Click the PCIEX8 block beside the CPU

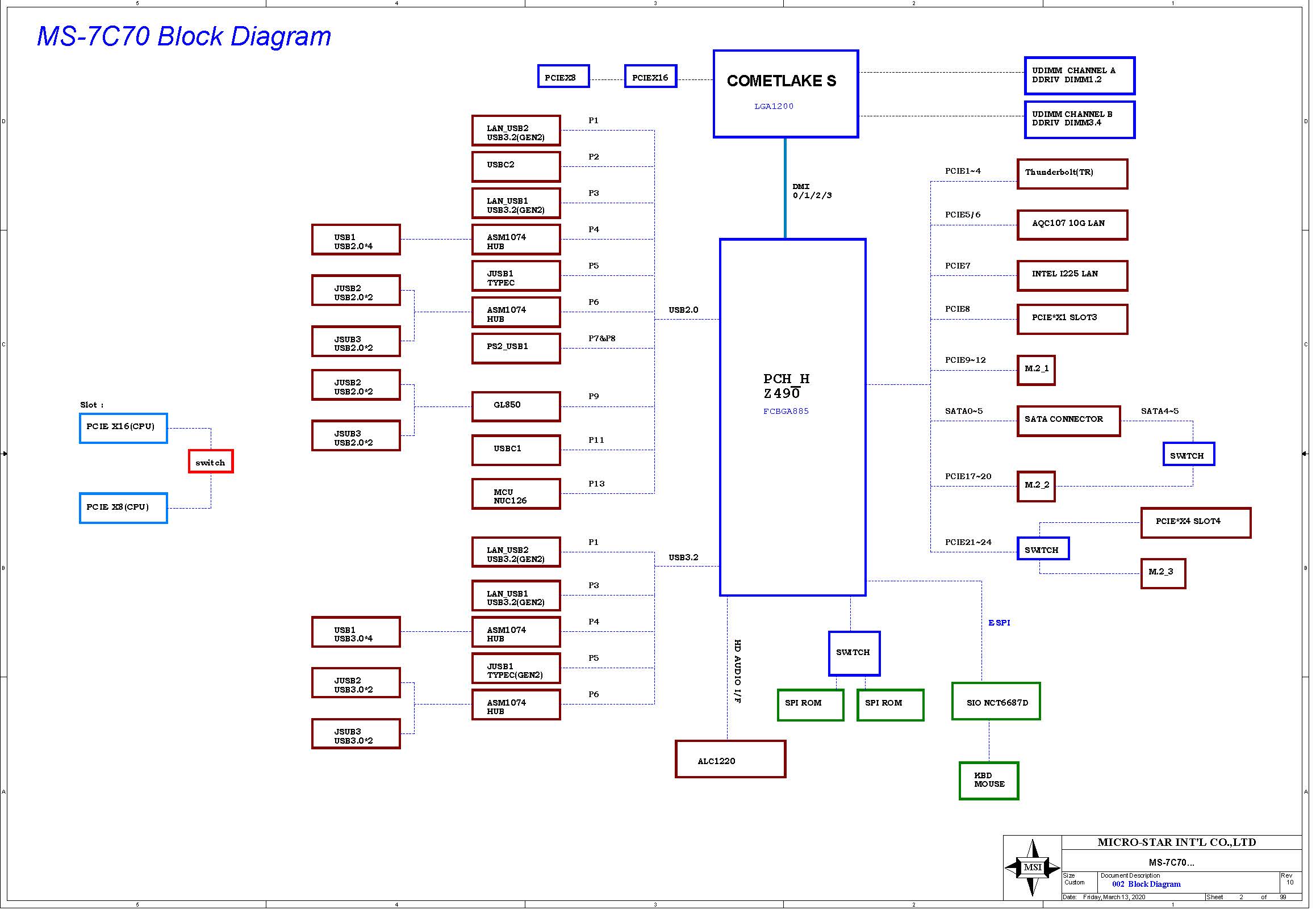(x=563, y=77)
